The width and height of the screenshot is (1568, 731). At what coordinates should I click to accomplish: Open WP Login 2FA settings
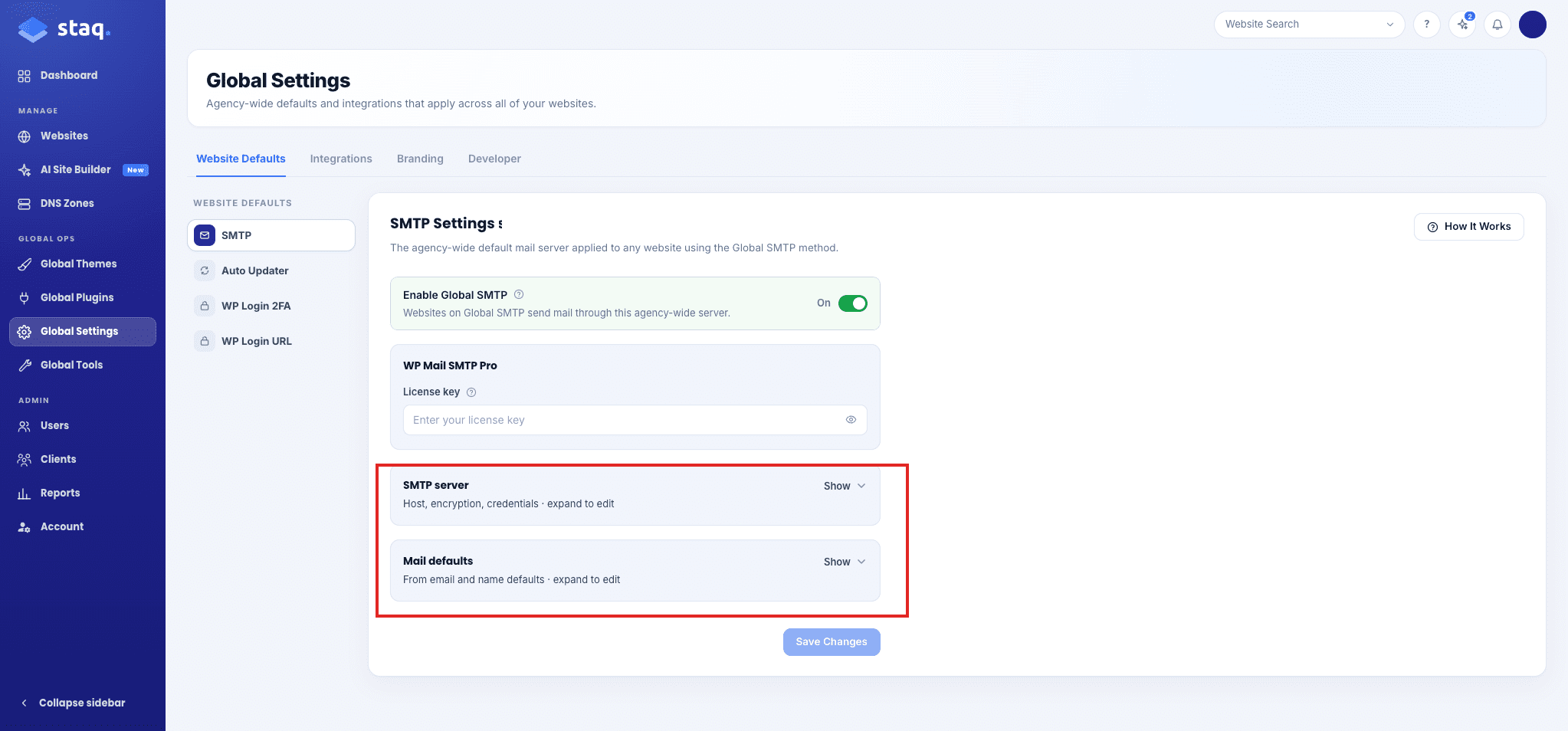point(271,306)
